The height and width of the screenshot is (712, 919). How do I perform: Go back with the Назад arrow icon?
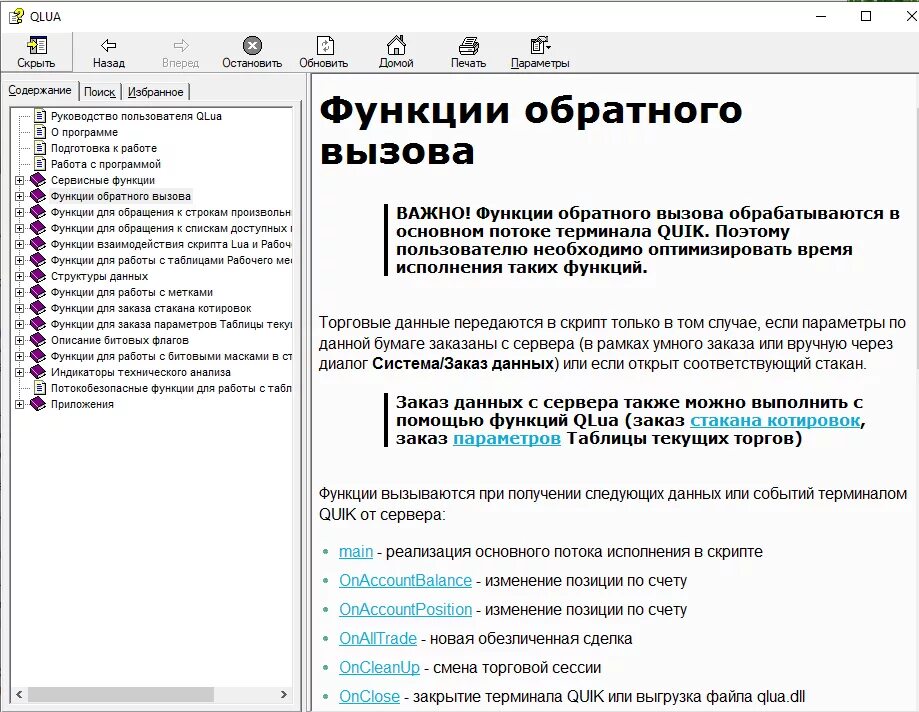tap(108, 45)
